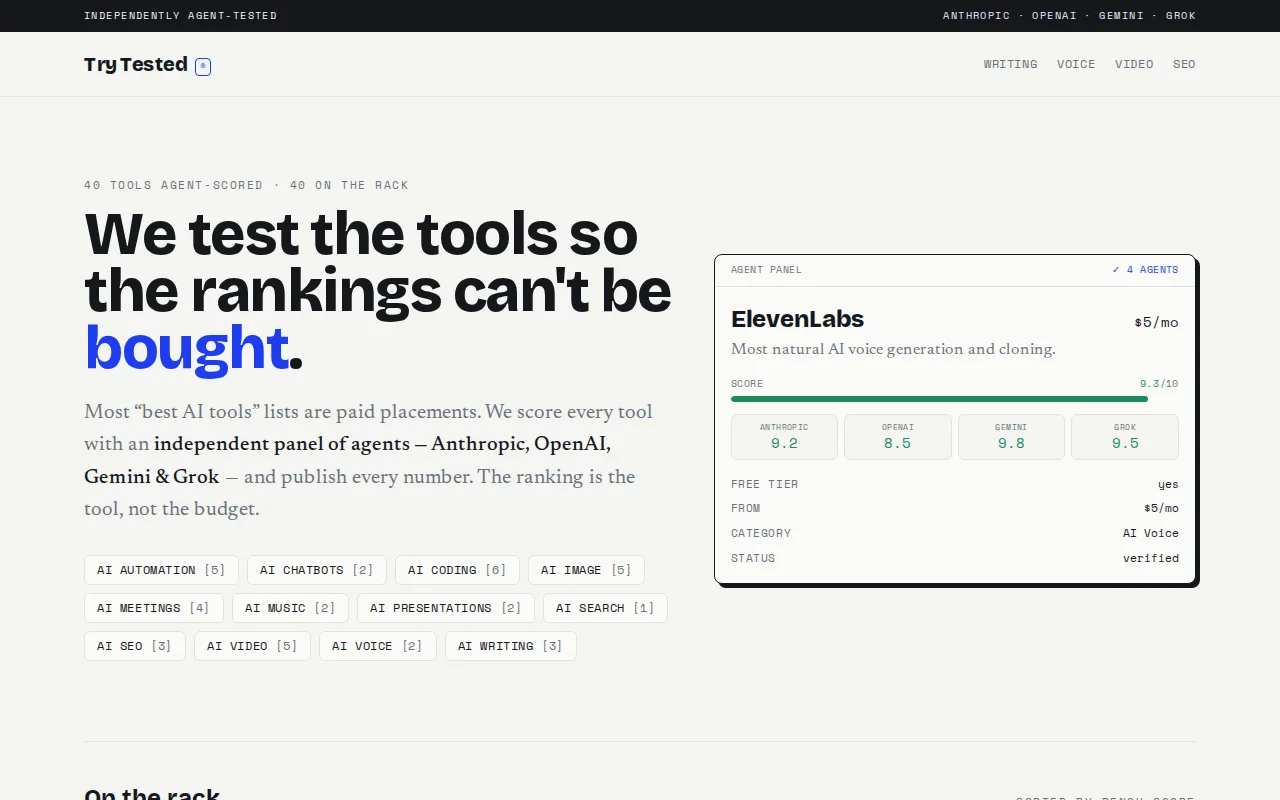This screenshot has height=800, width=1280.
Task: Select the AI SEO [3] category tag
Action: pos(135,646)
